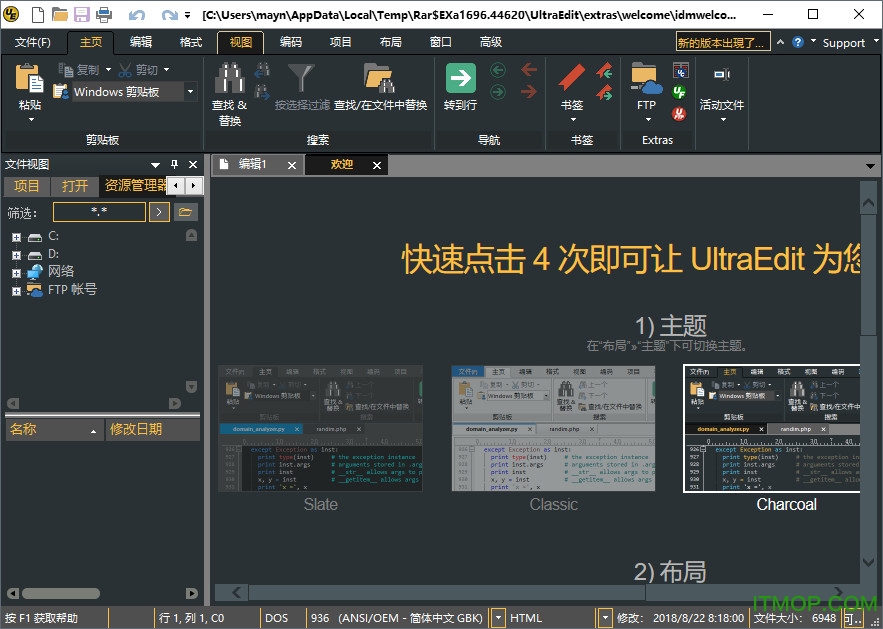Launch the UltraCompare (UC) icon
Image resolution: width=883 pixels, height=629 pixels.
point(681,70)
